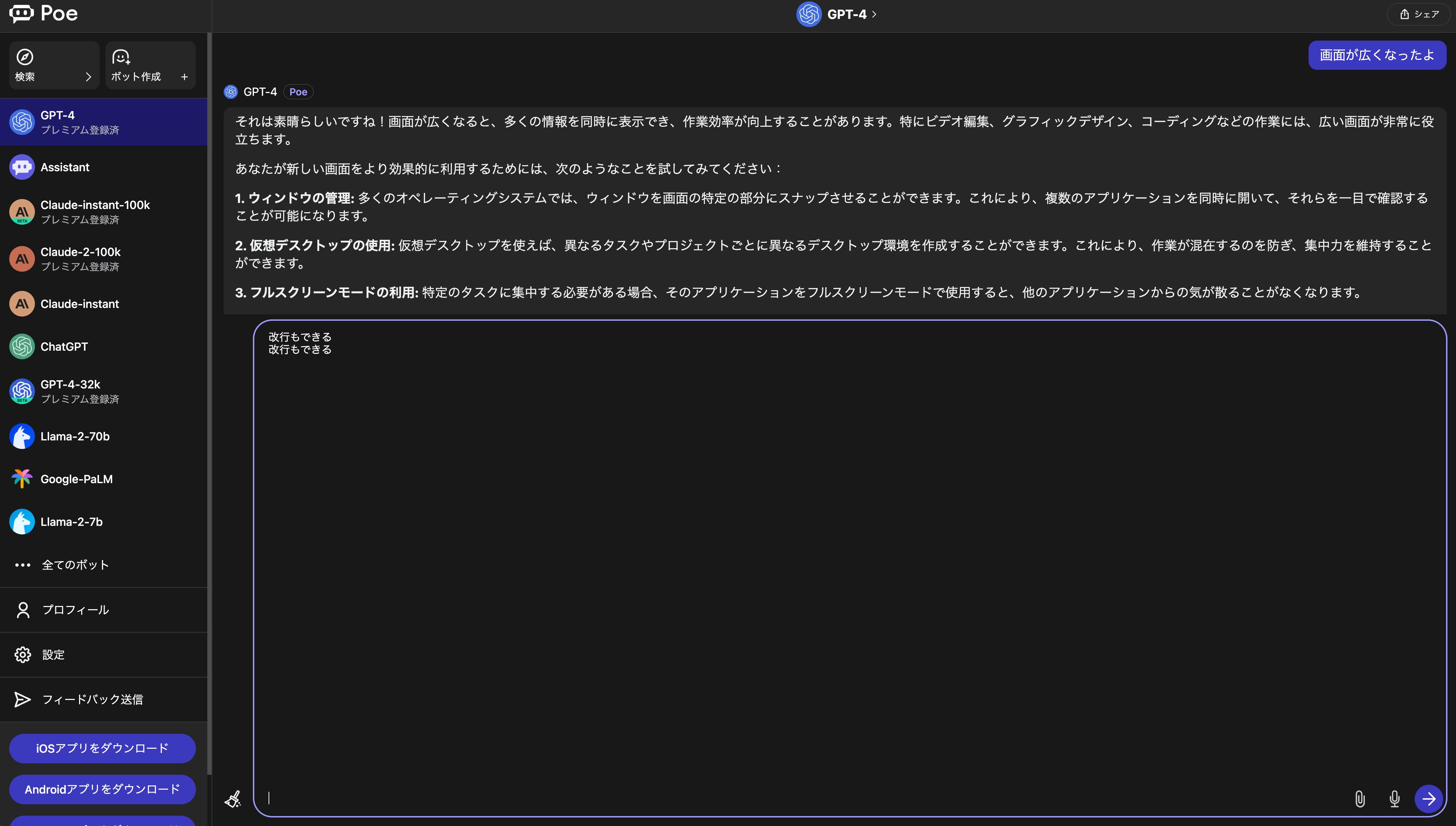Click the Google-PaLM palm tree icon
1456x826 pixels.
click(x=22, y=479)
